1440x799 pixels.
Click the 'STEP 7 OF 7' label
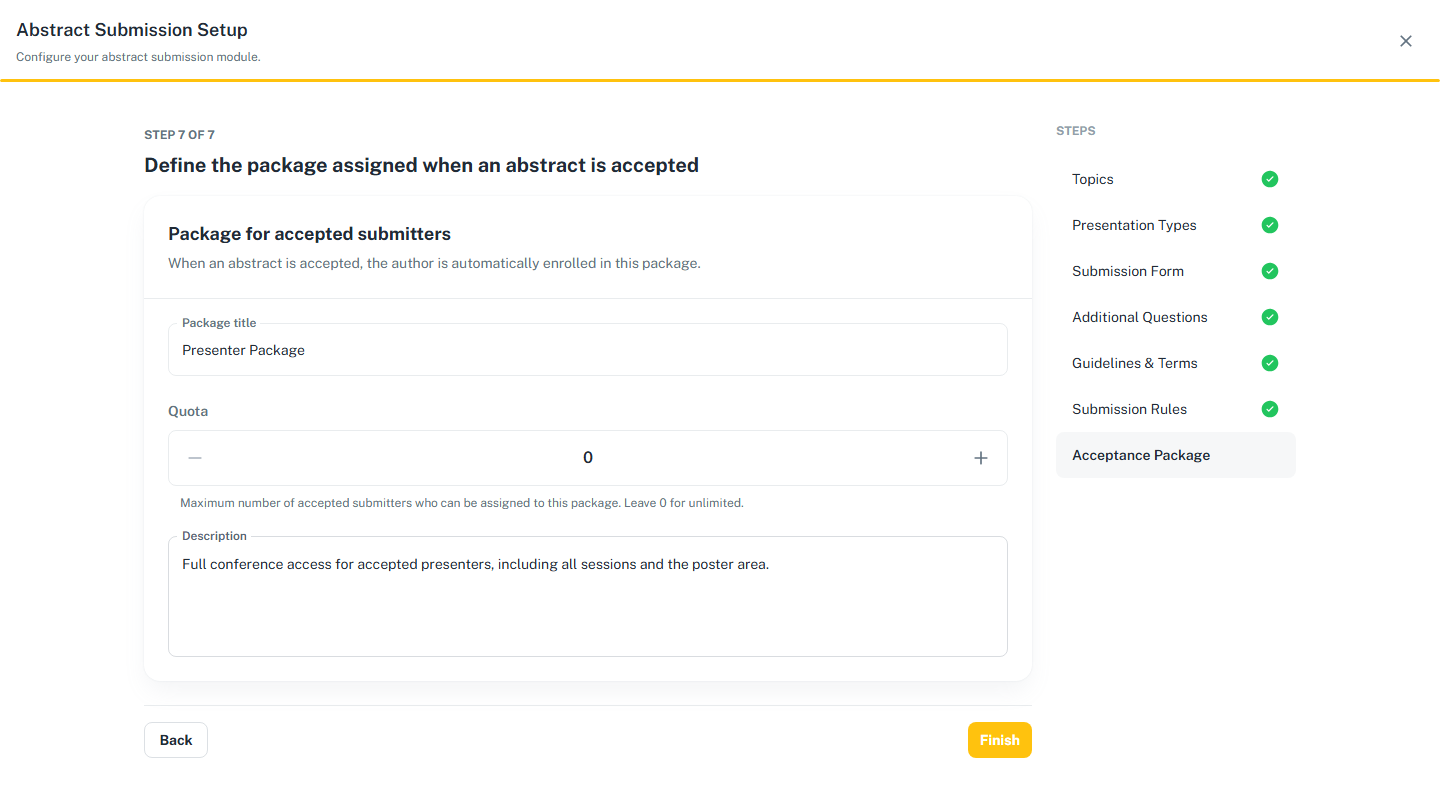(179, 134)
